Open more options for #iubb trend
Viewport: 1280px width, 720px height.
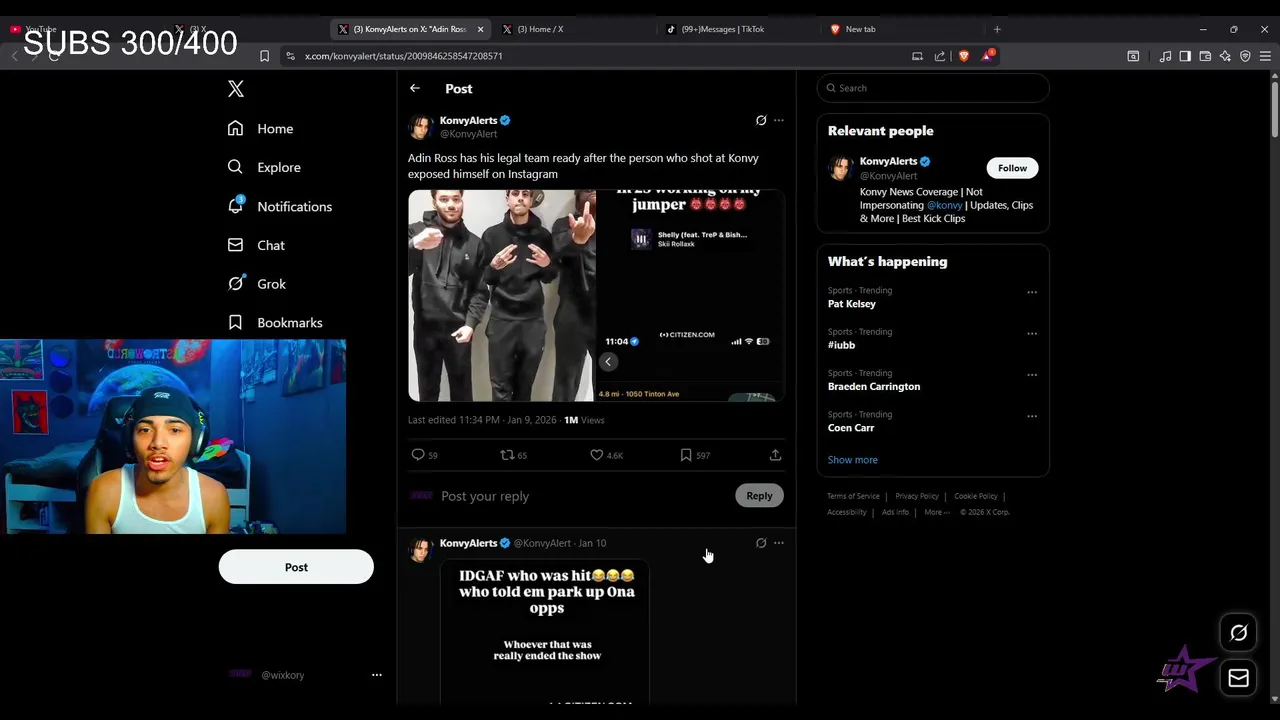pos(1032,333)
